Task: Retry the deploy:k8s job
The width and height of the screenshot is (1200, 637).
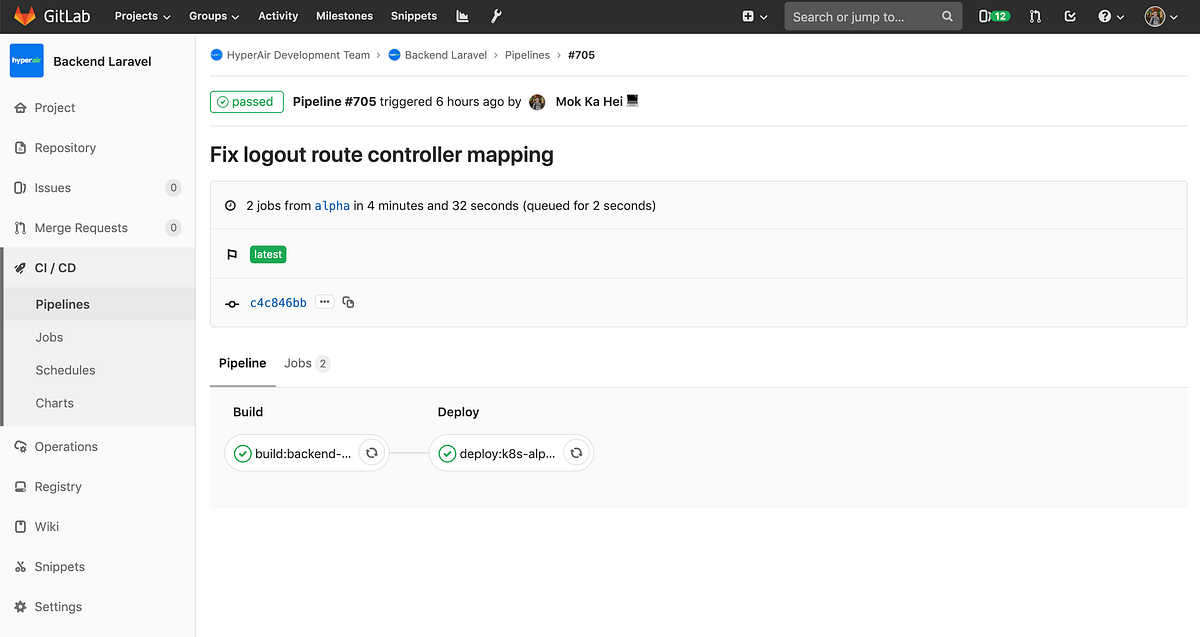Action: point(576,453)
